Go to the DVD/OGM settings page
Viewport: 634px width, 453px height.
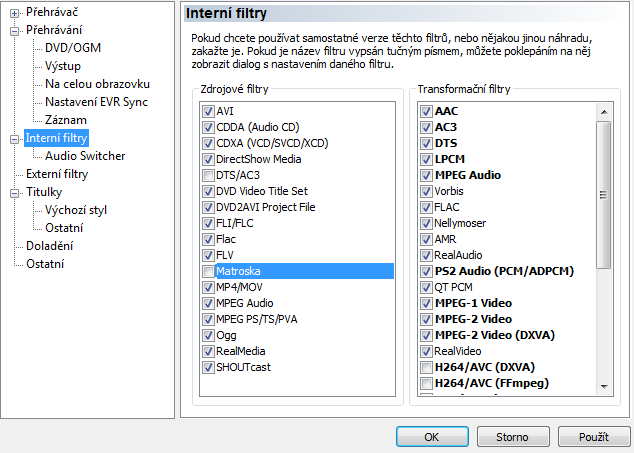[x=72, y=48]
